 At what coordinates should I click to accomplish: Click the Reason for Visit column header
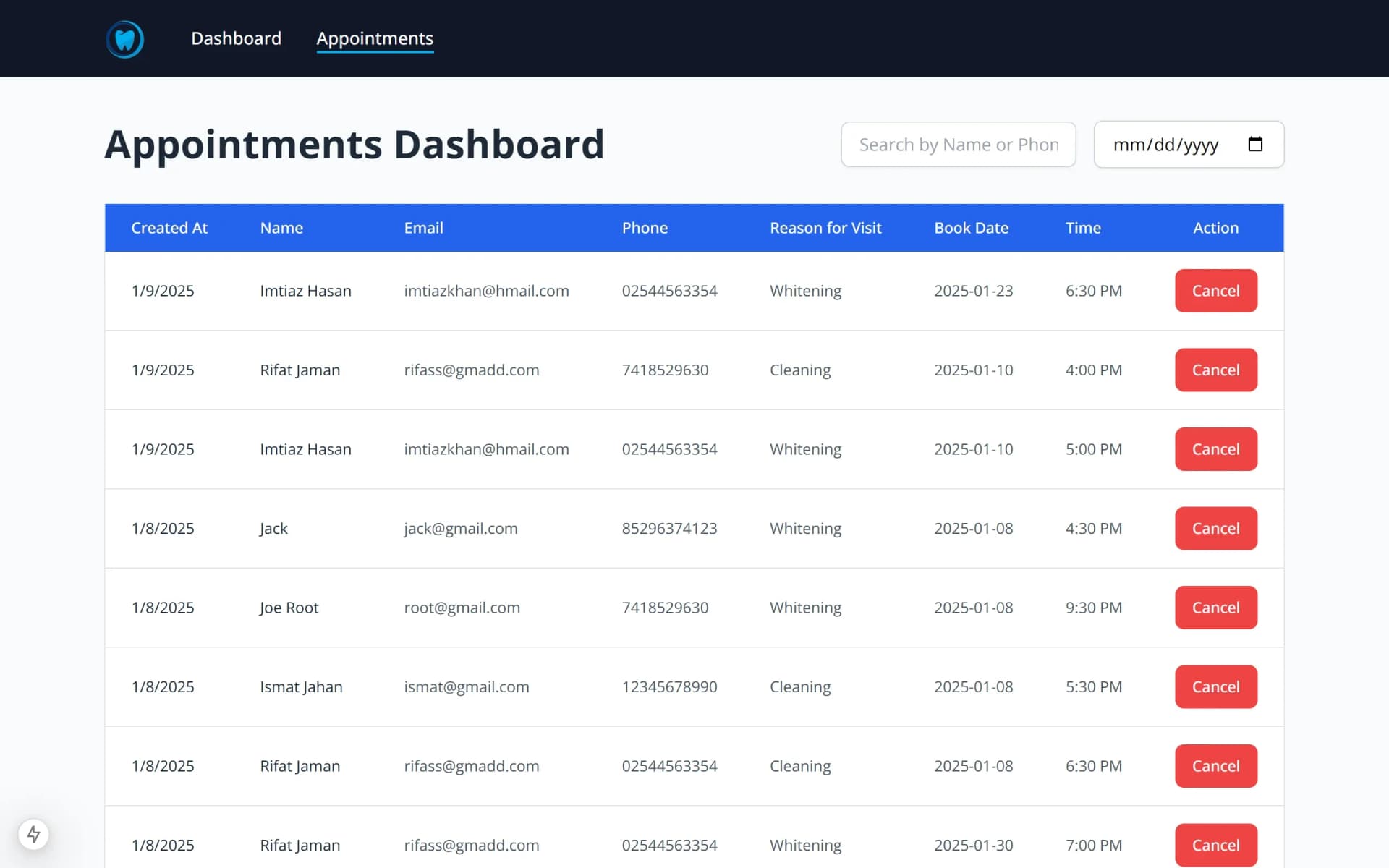click(825, 228)
